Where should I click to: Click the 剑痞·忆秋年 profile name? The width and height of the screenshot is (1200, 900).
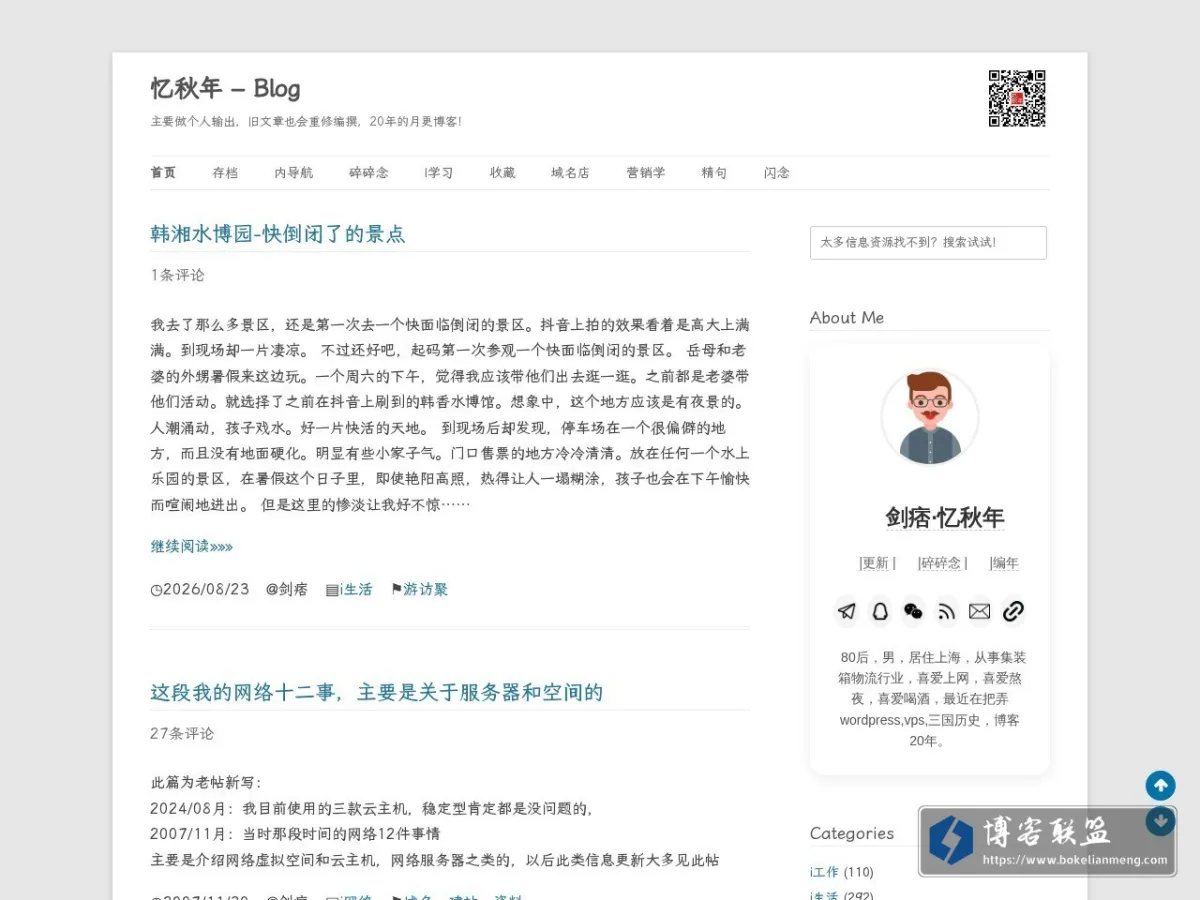(x=945, y=517)
